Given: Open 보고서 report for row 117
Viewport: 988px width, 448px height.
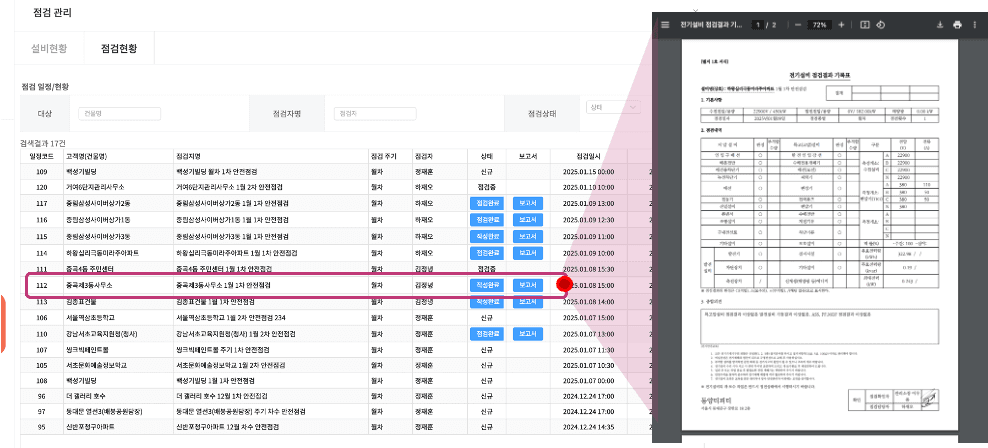Looking at the screenshot, I should [528, 203].
